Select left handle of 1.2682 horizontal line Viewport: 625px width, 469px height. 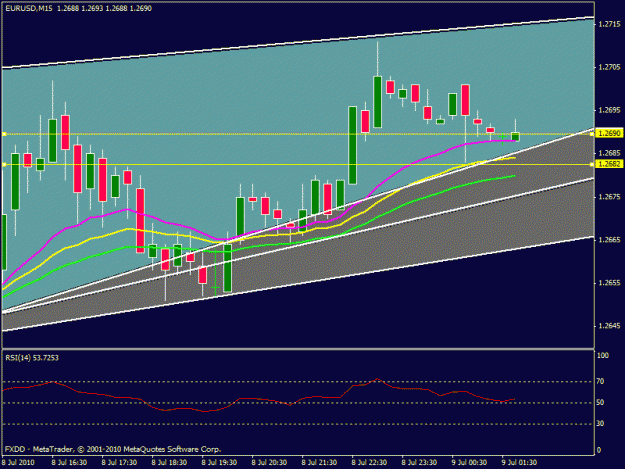click(x=4, y=164)
